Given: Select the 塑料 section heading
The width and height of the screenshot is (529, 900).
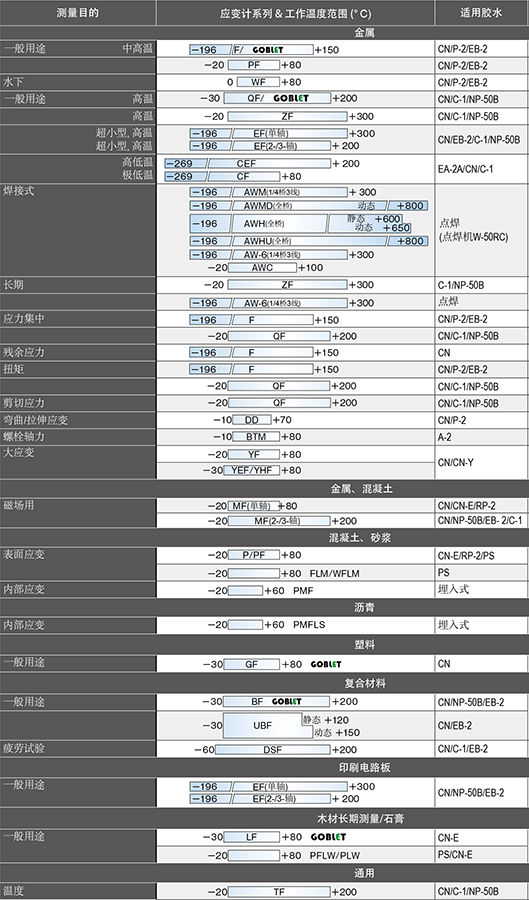Looking at the screenshot, I should click(x=364, y=645).
